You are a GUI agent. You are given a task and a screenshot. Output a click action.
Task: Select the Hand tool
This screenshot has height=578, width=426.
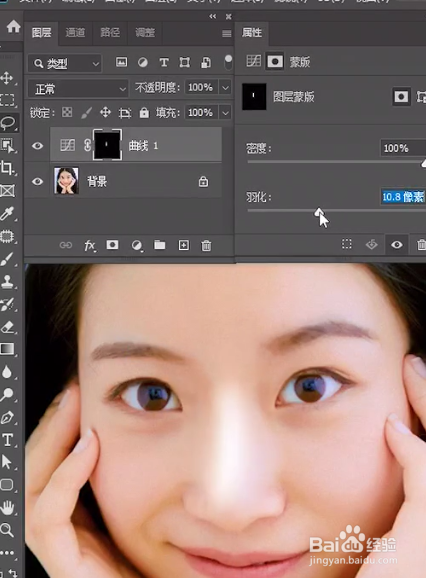pos(7,508)
